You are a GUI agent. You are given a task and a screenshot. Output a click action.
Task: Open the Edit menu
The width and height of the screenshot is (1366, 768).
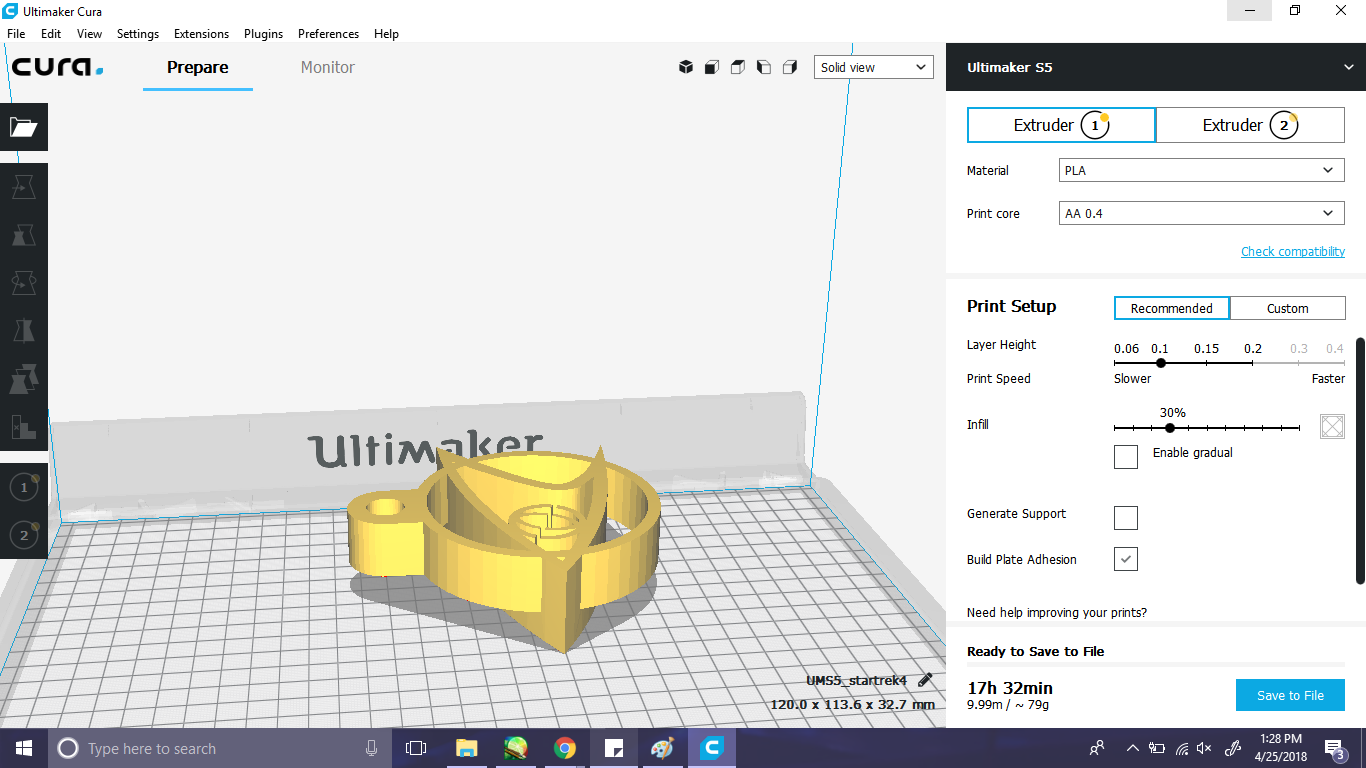point(51,33)
